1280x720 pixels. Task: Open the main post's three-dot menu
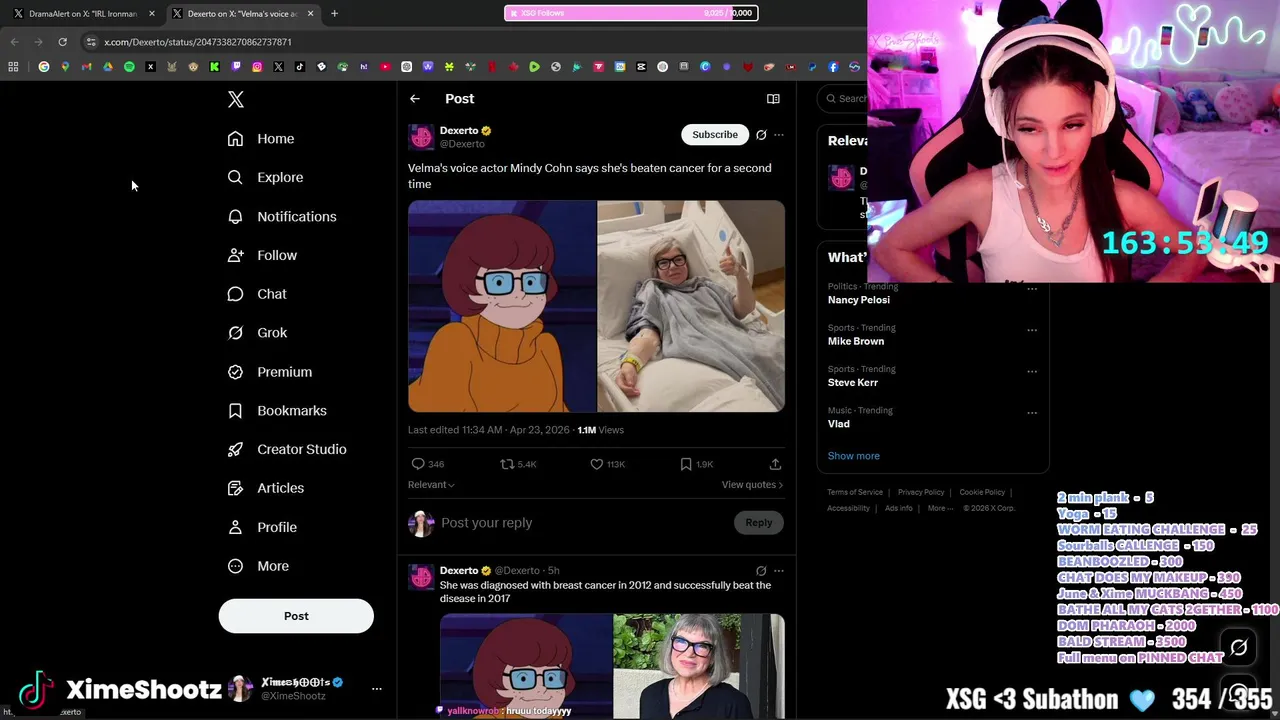tap(779, 135)
